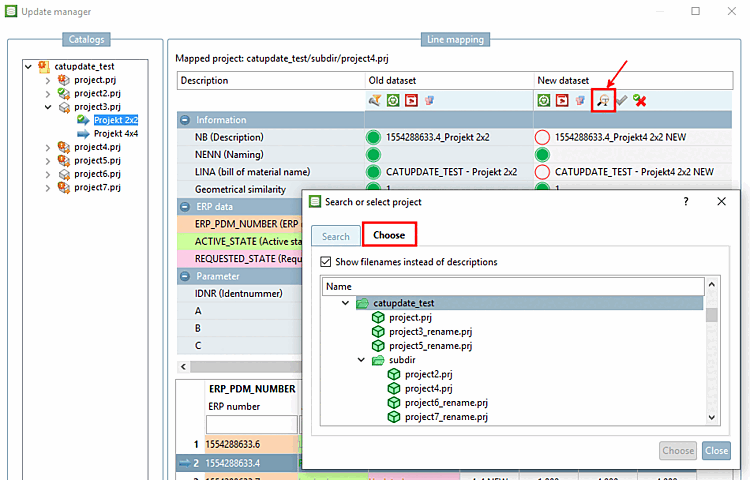750x480 pixels.
Task: Click the project6.prj grey icon in Catalogs tree
Action: (64, 174)
